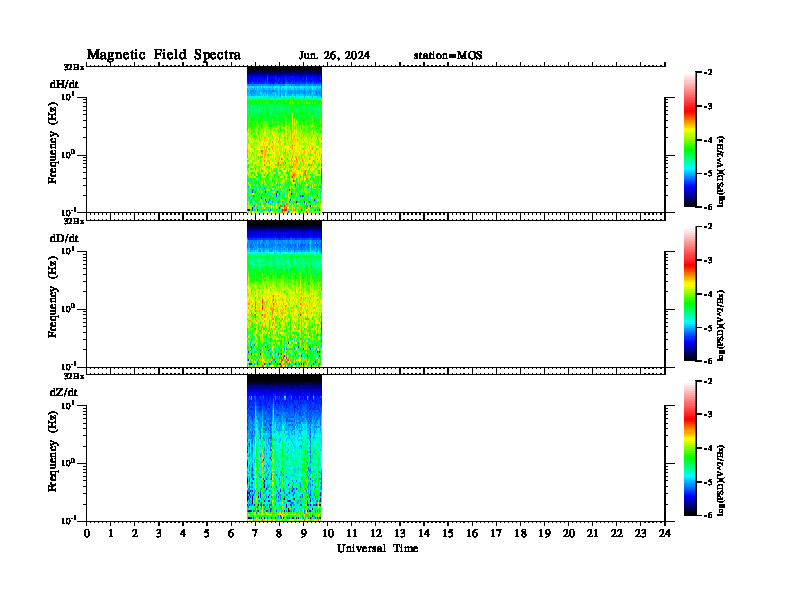Click the dD/dt spectrogram data block
Screen dimensions: 792x612
coord(284,293)
